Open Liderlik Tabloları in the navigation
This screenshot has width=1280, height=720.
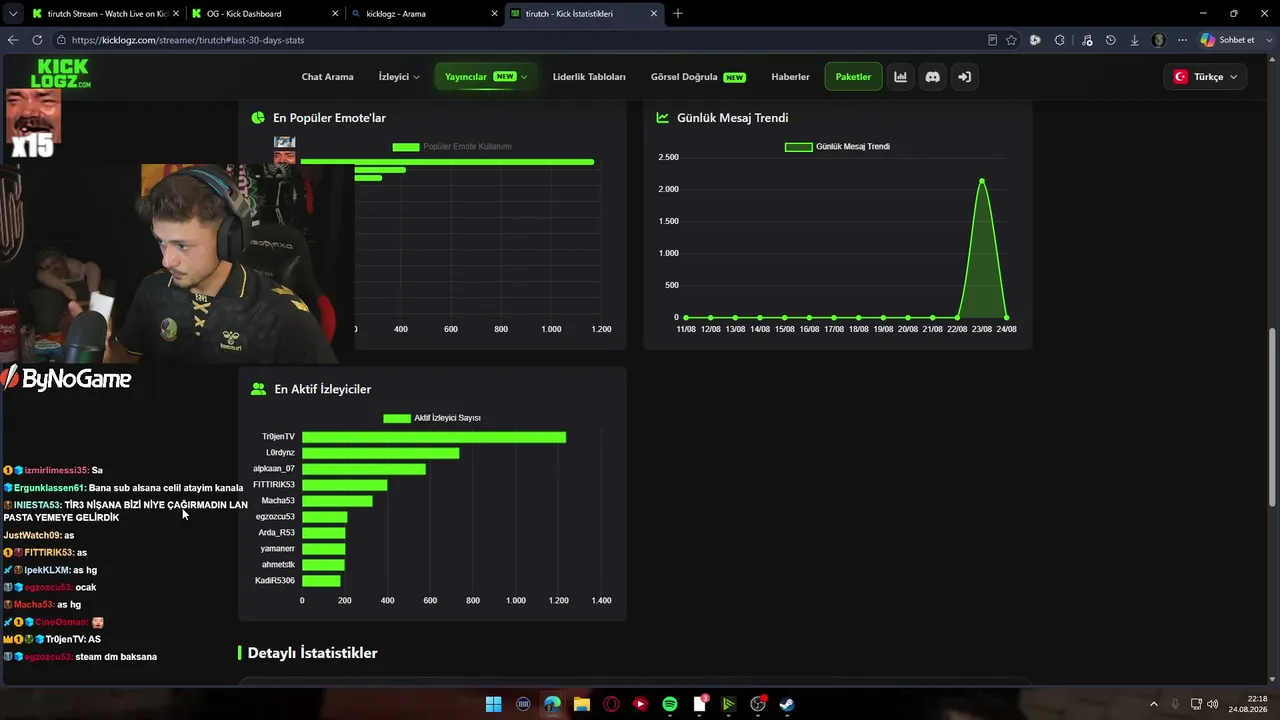(589, 77)
